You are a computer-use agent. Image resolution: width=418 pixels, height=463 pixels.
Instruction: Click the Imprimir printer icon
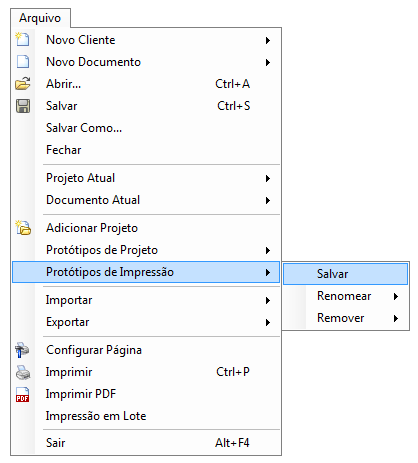point(23,372)
